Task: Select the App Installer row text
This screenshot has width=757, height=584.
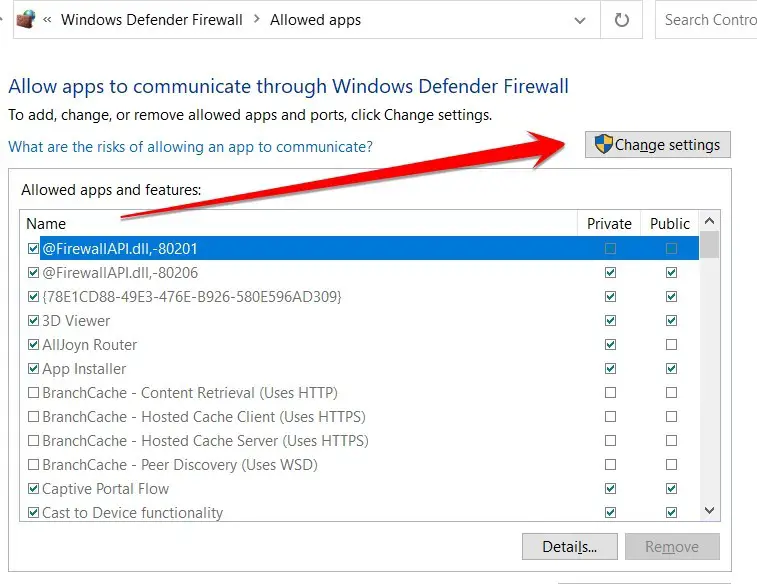Action: click(84, 369)
